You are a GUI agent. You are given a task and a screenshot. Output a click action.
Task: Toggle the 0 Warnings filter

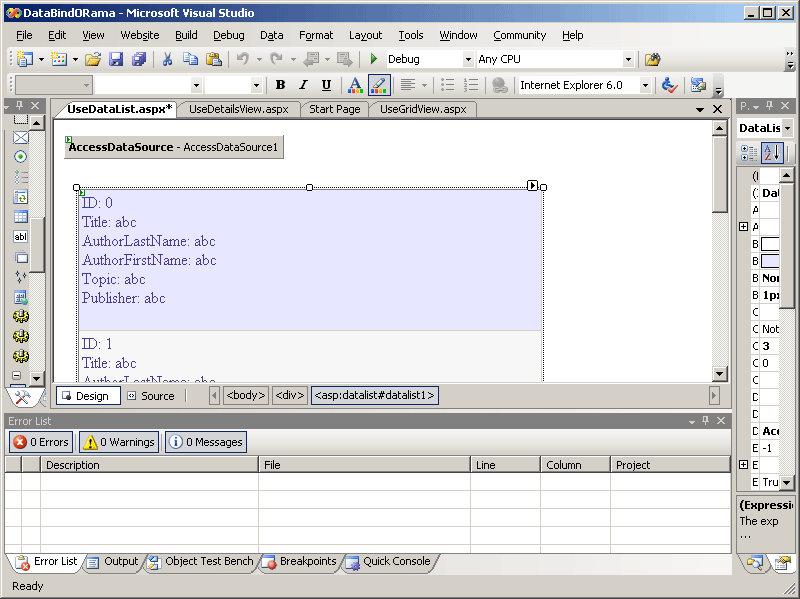(x=118, y=442)
